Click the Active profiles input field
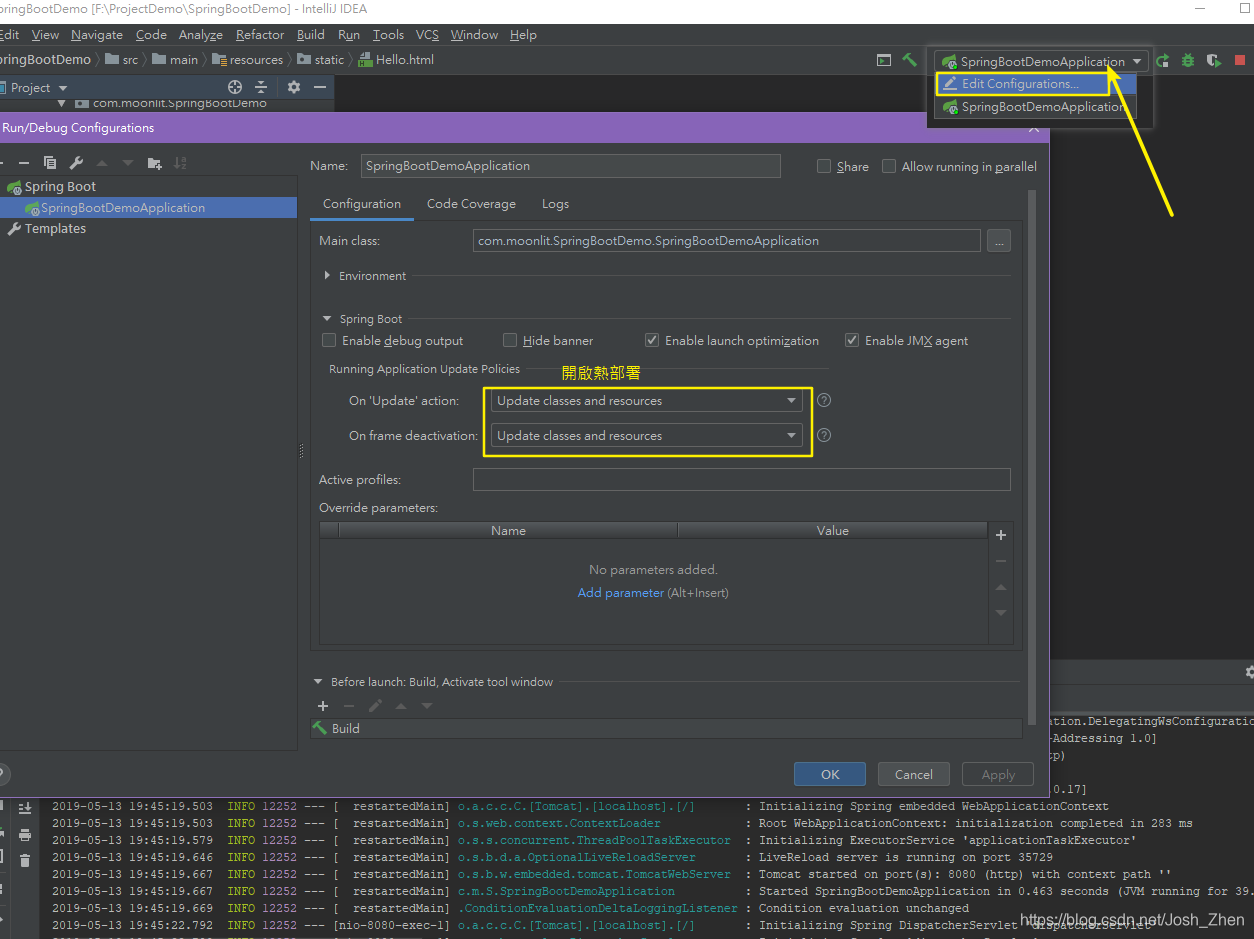 coord(741,480)
